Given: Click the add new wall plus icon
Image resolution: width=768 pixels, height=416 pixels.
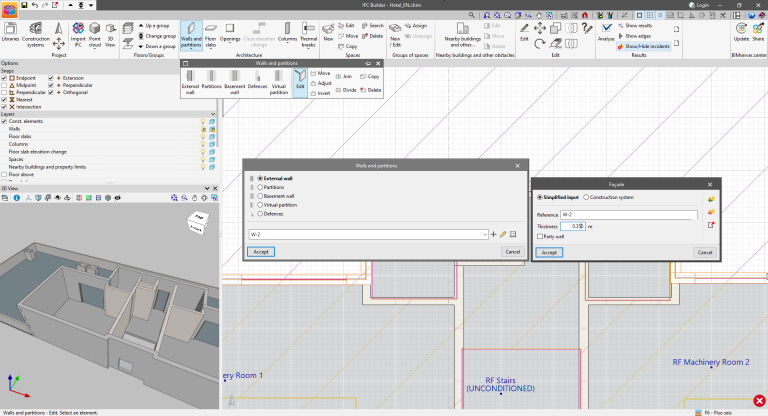Looking at the screenshot, I should click(x=494, y=234).
